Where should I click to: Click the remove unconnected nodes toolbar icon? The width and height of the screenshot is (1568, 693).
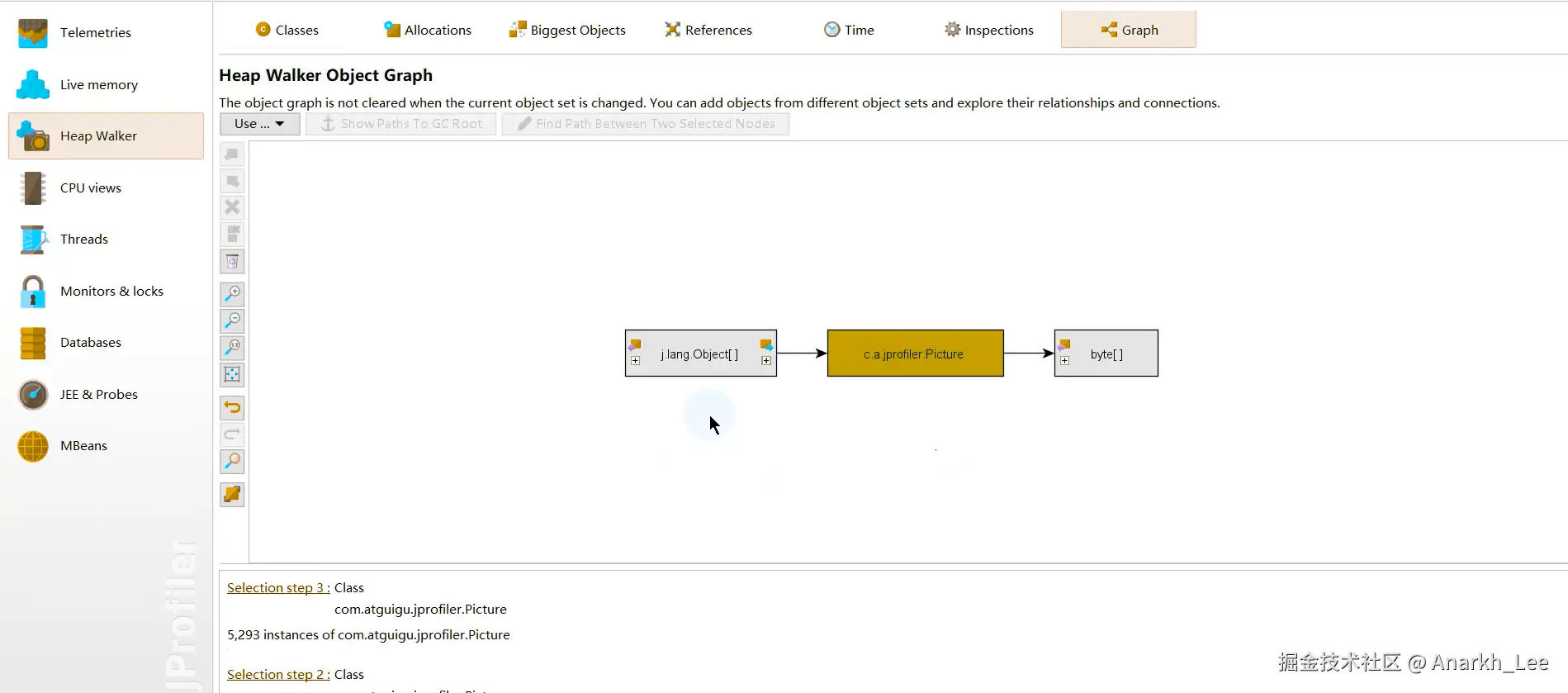[x=232, y=235]
